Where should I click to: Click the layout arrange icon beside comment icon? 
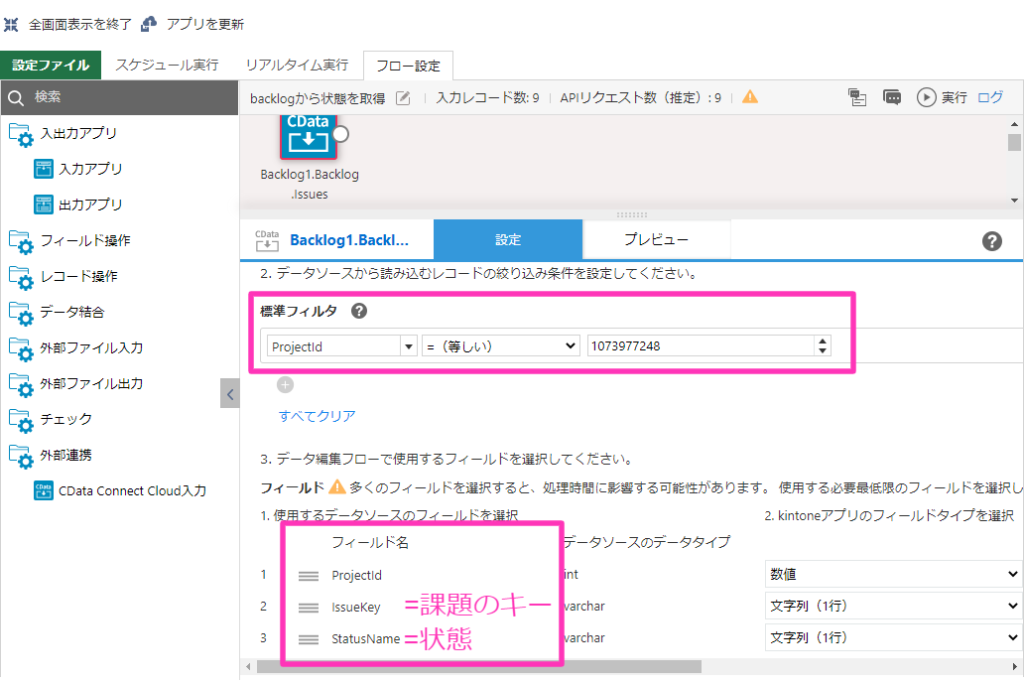pyautogui.click(x=857, y=97)
